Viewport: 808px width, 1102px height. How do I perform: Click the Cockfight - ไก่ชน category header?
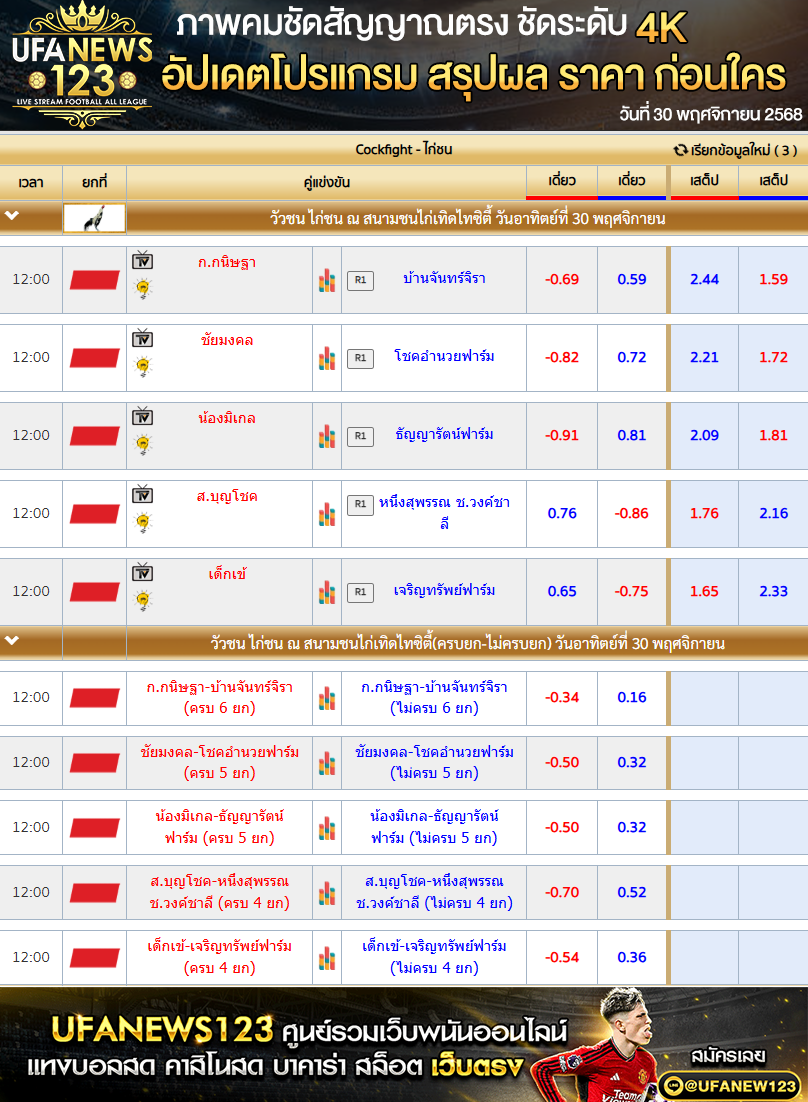coord(404,150)
